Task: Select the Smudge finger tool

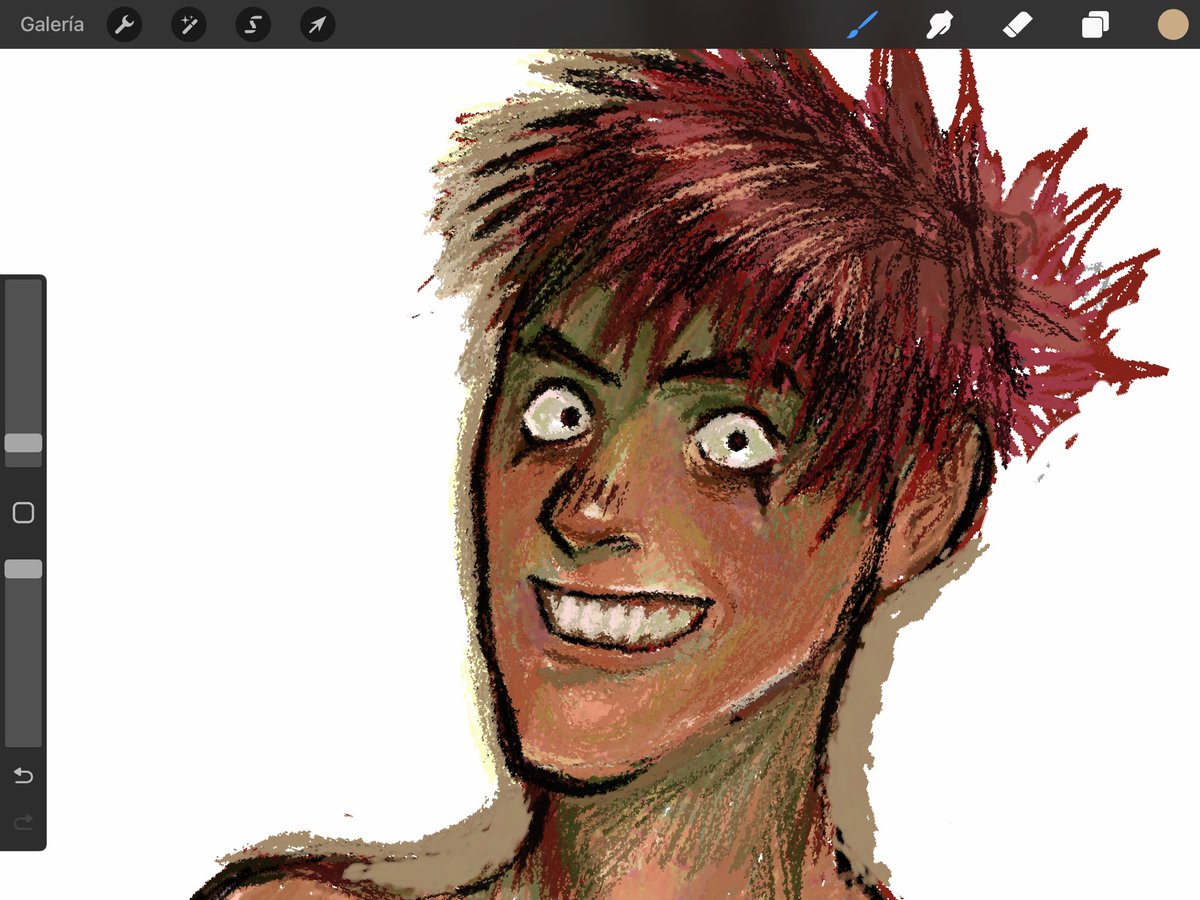Action: [x=938, y=25]
